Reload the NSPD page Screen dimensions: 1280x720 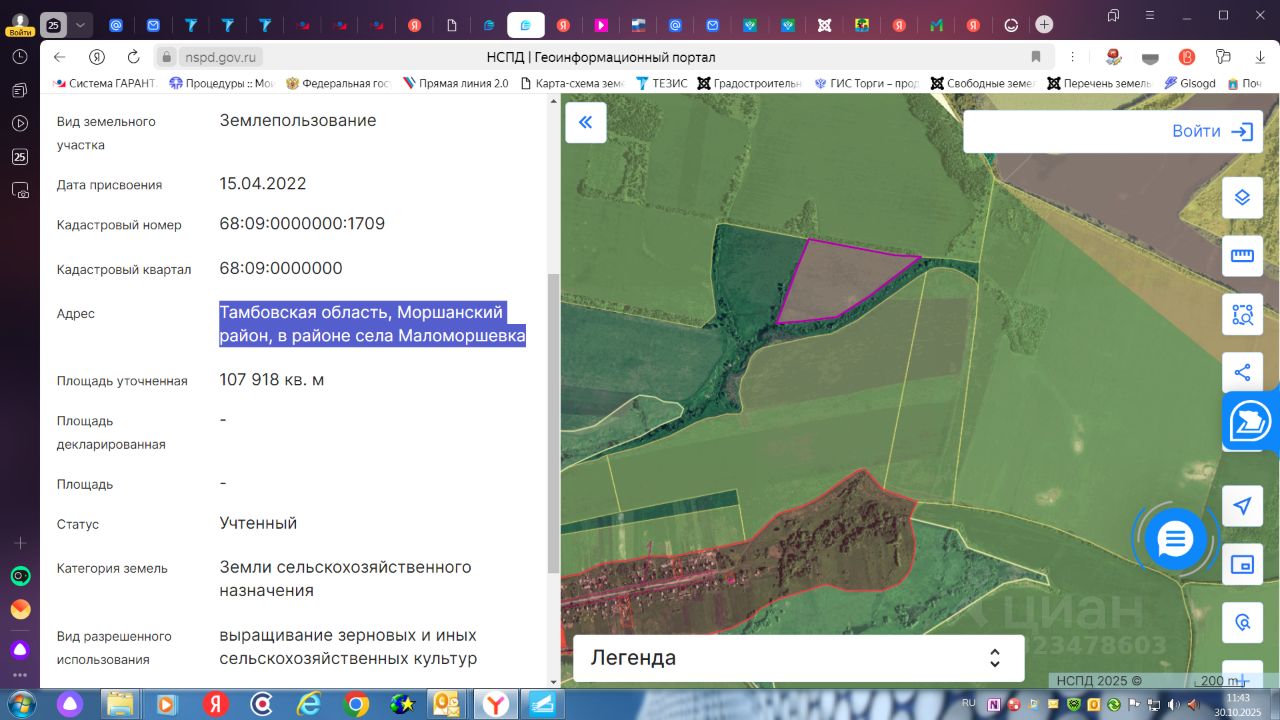pos(133,57)
